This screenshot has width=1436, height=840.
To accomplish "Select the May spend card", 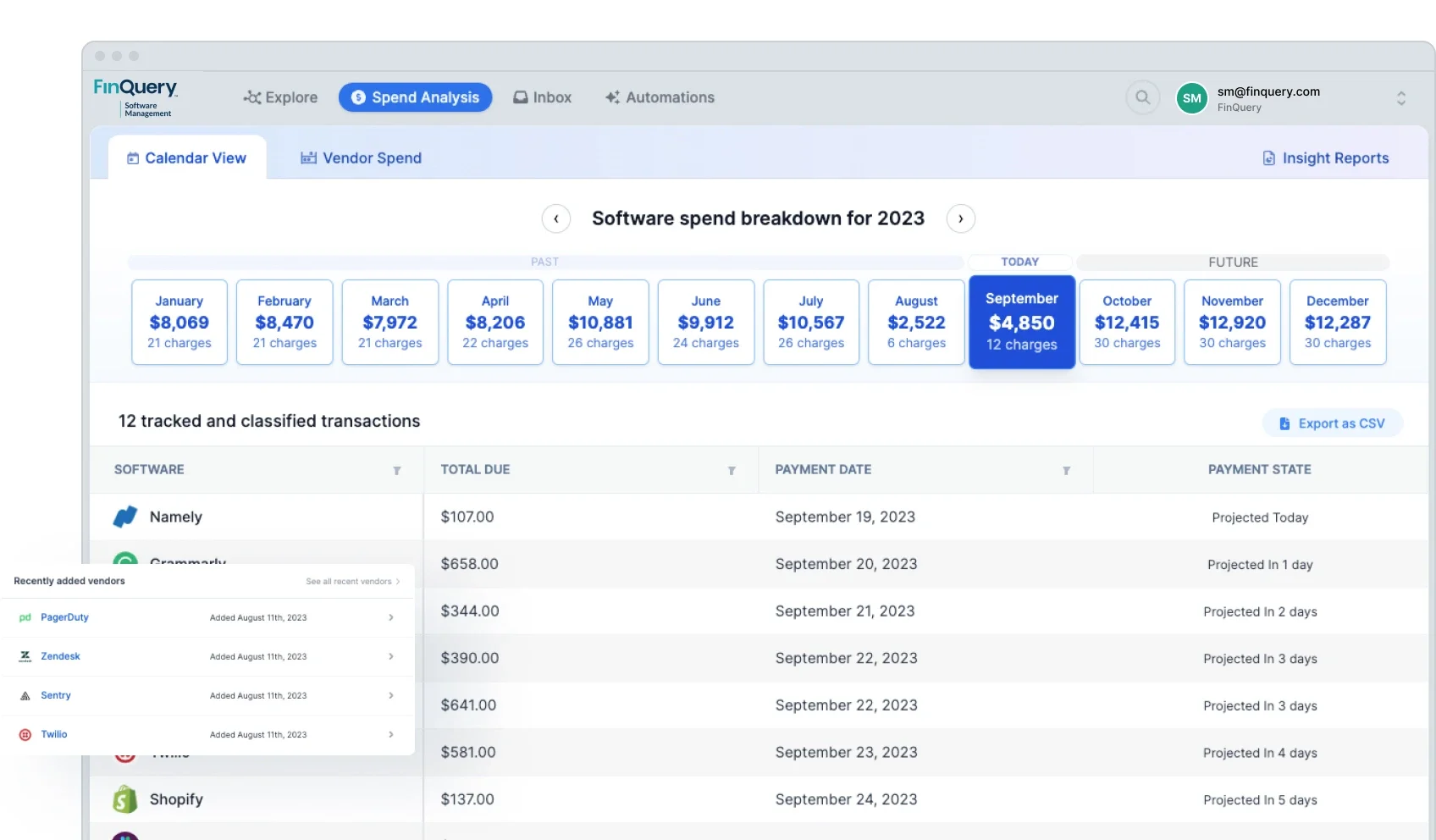I will [600, 322].
